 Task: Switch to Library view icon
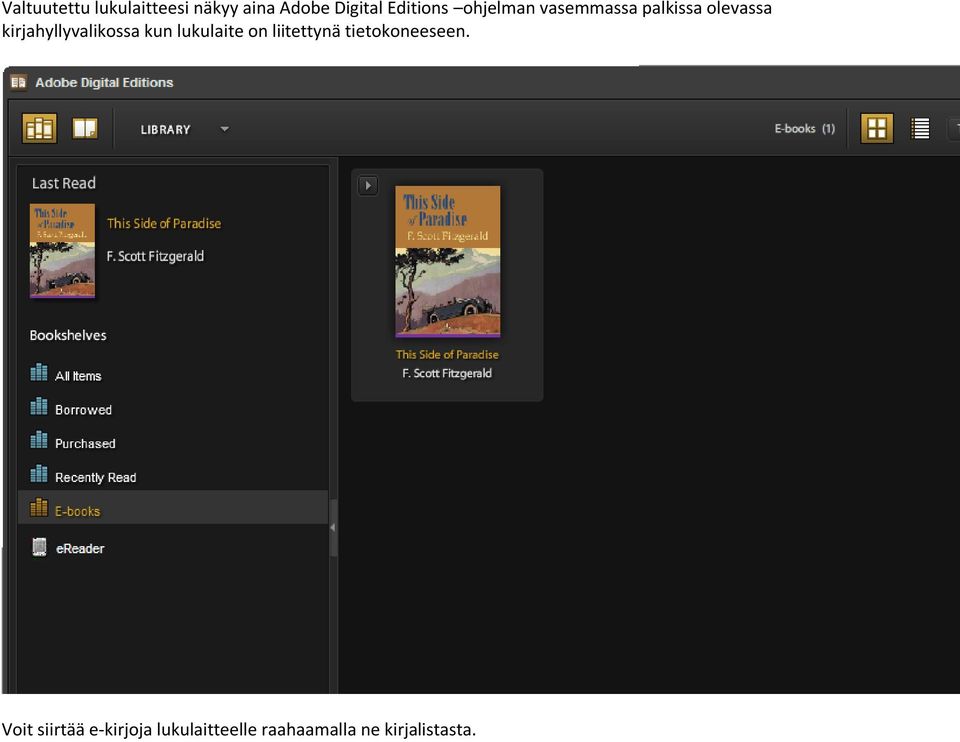pos(39,129)
